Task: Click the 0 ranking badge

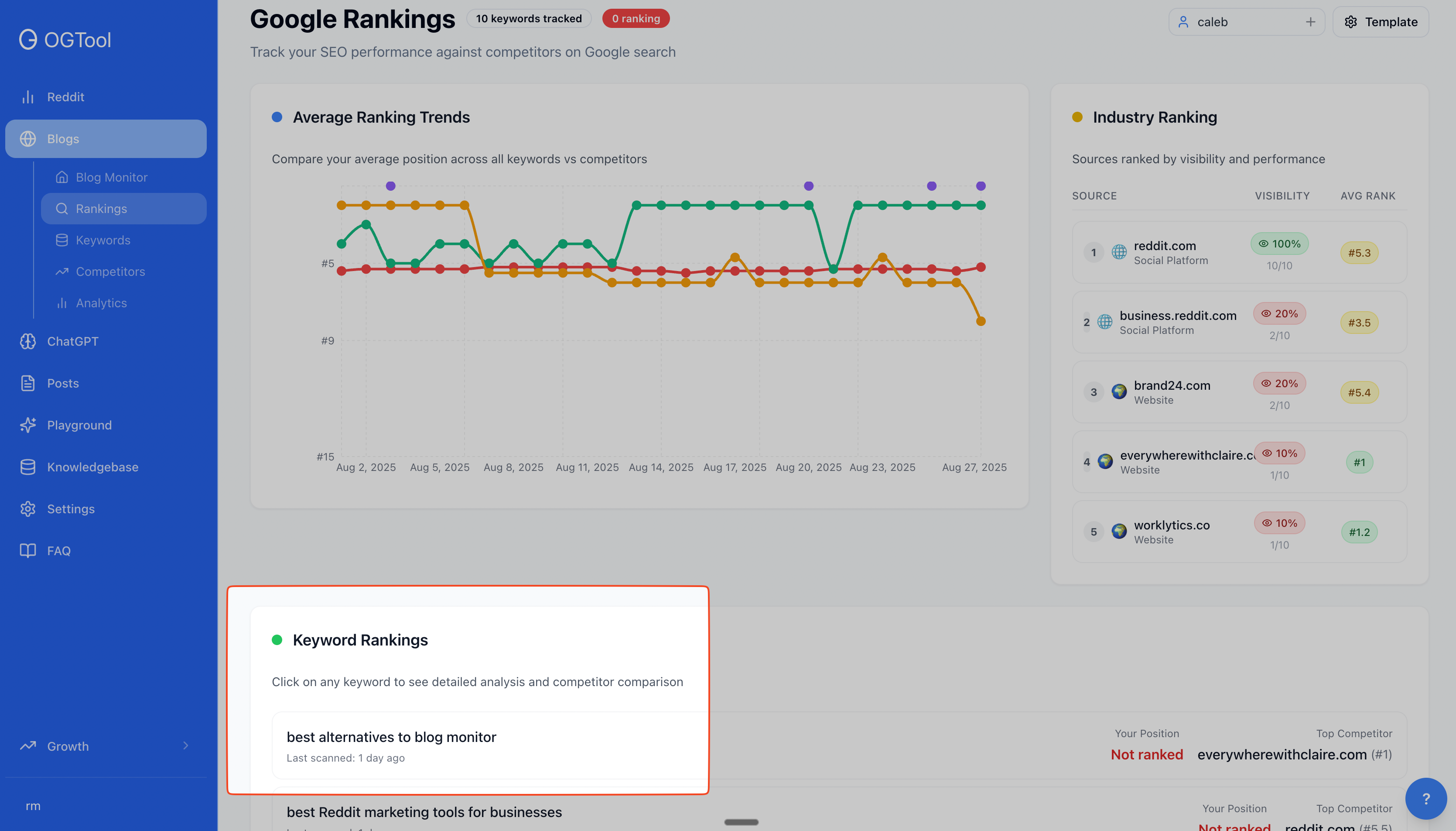Action: [636, 18]
